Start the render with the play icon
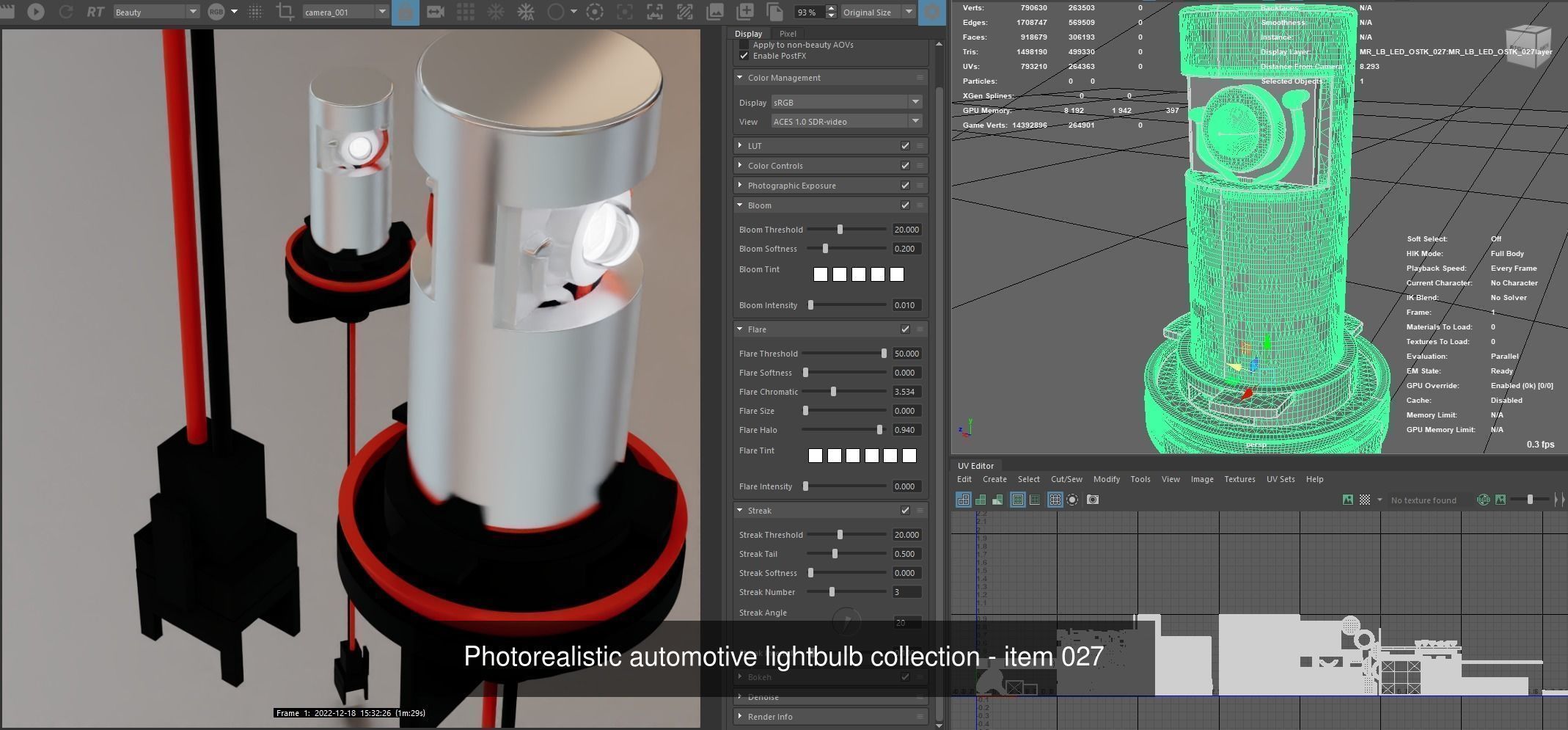 [35, 12]
